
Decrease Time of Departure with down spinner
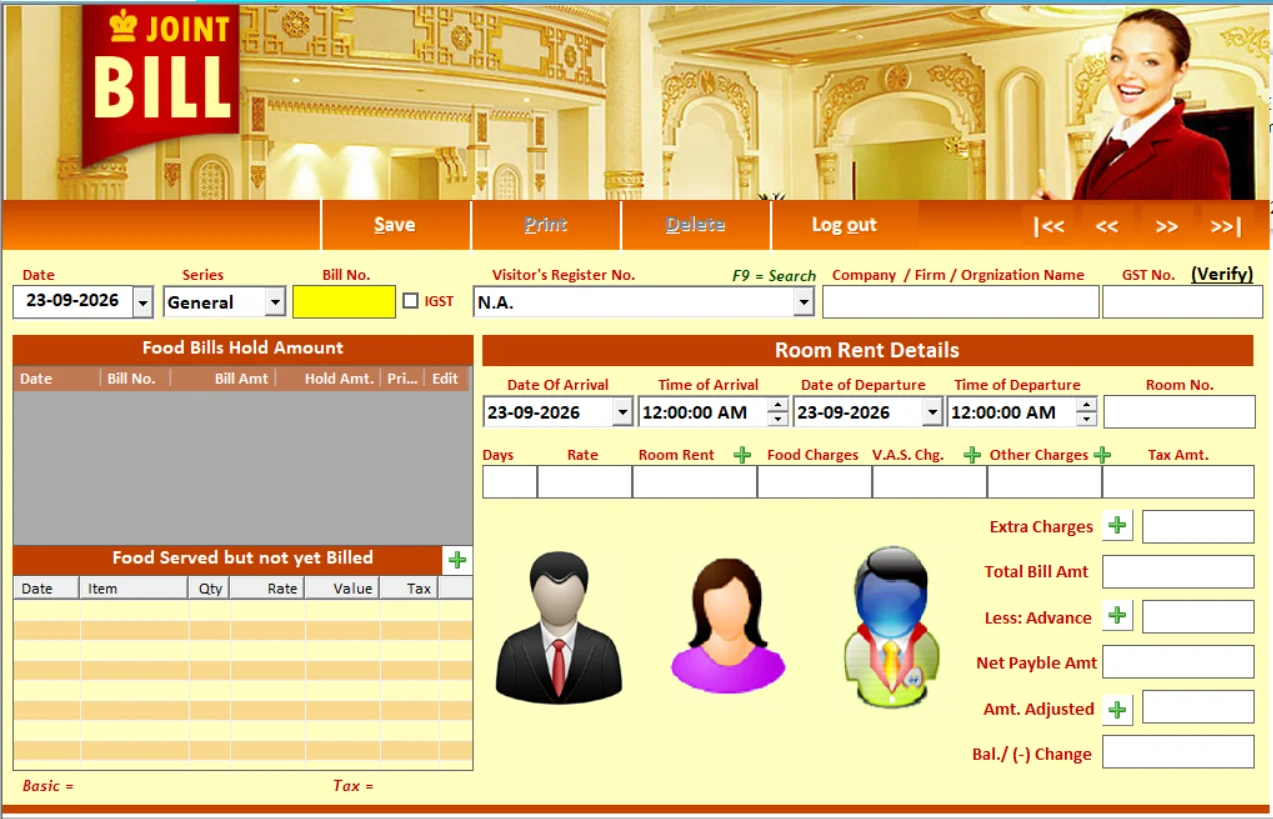1087,419
